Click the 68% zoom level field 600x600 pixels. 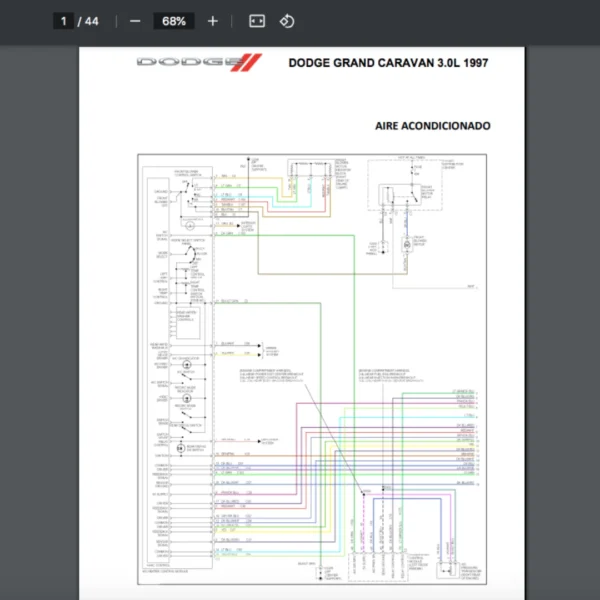[173, 21]
